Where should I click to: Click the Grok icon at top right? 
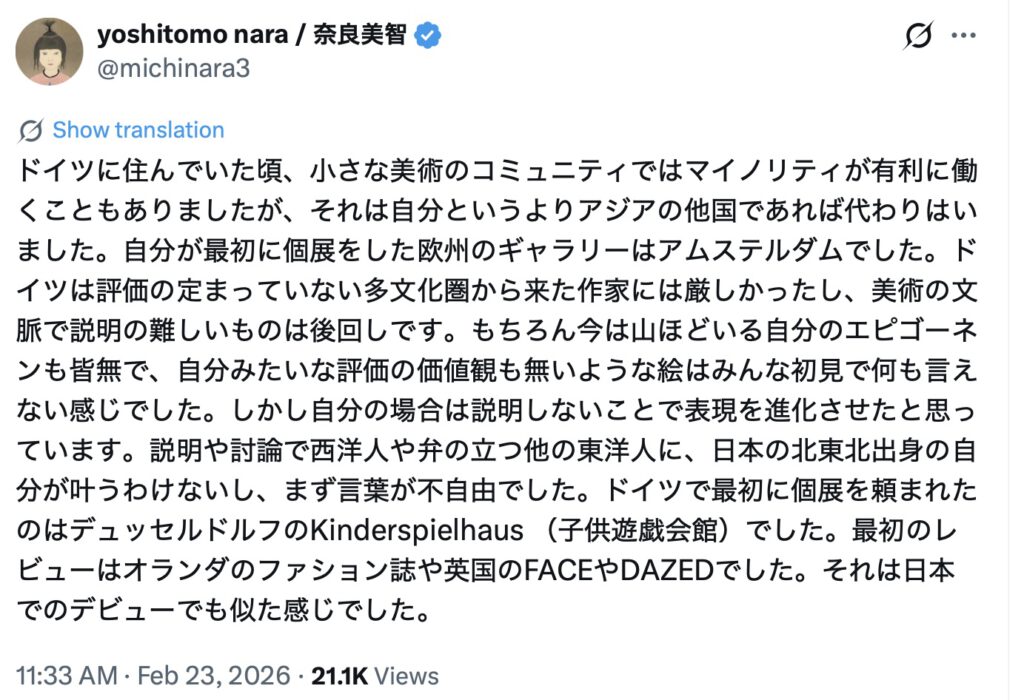[x=917, y=36]
